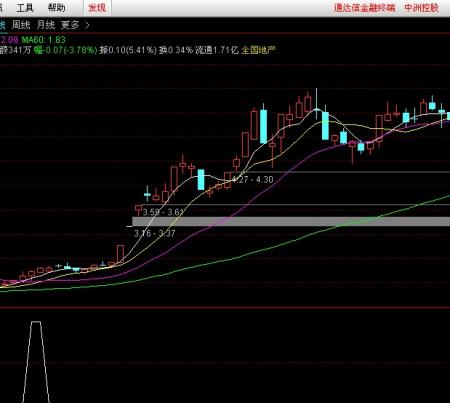Screen dimensions: 450x403
Task: Open the 更多 period options
Action: point(70,25)
